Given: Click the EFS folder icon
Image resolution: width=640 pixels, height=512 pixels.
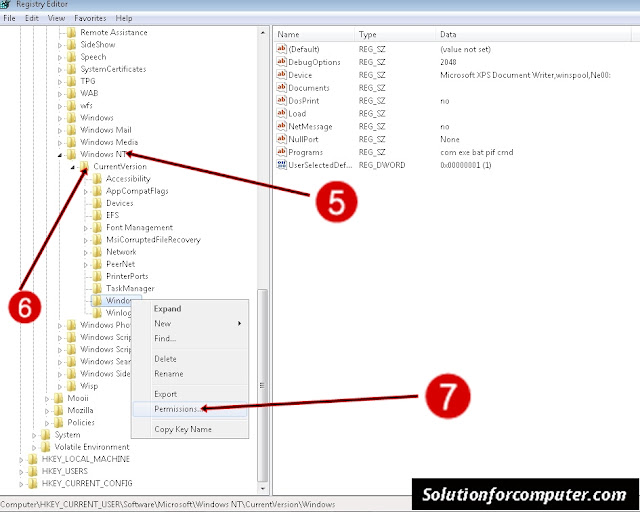Looking at the screenshot, I should [97, 215].
